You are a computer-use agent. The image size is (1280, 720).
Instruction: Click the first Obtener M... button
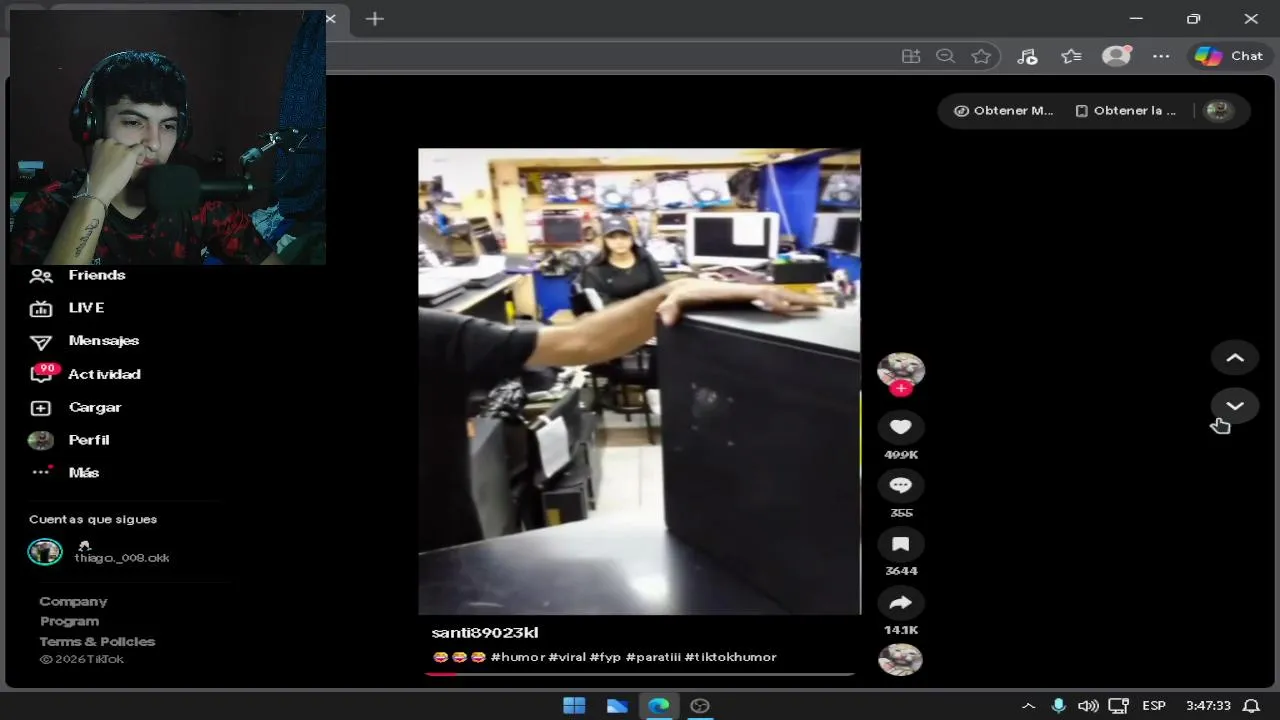(1004, 111)
